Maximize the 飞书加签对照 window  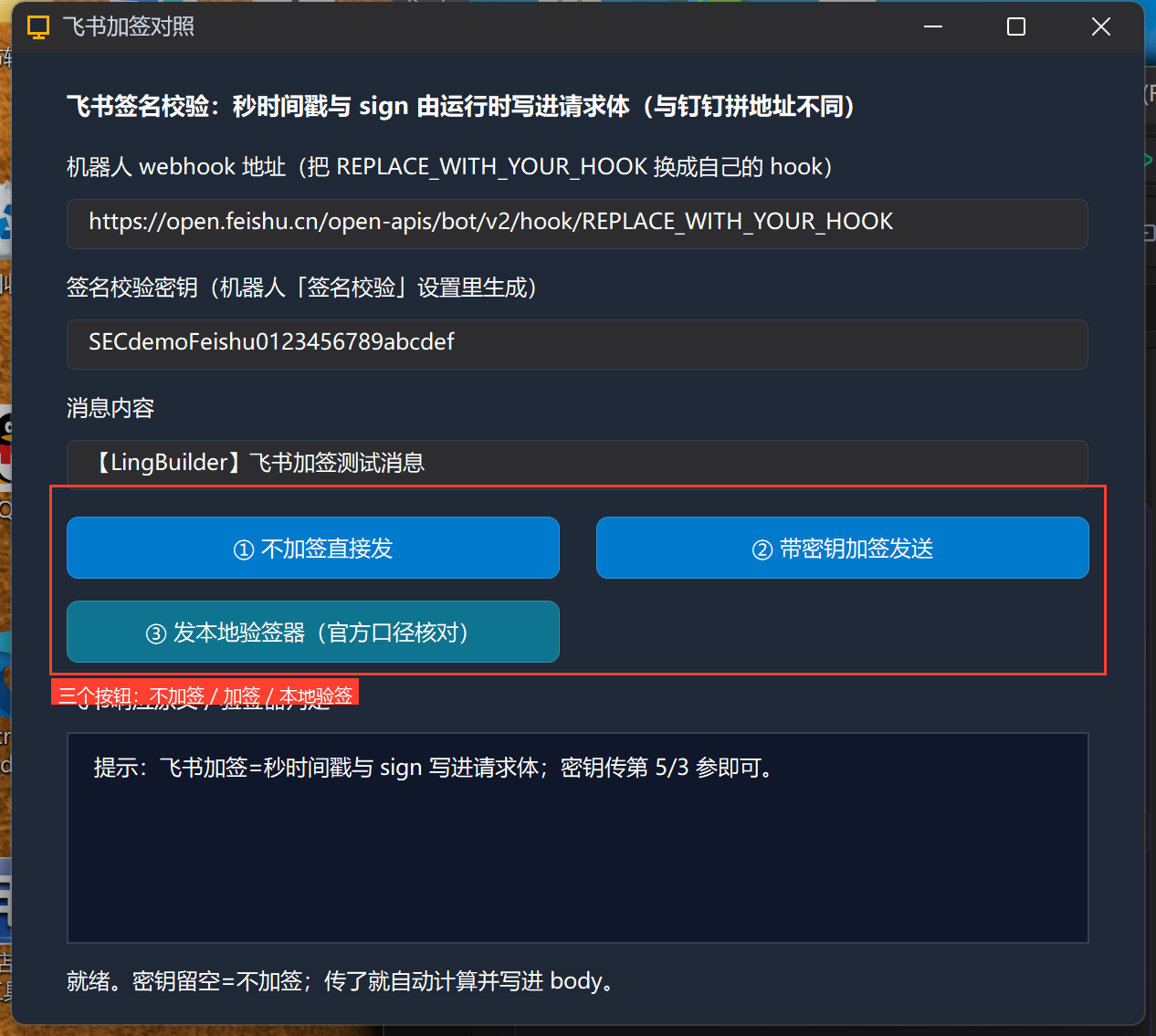tap(1016, 26)
